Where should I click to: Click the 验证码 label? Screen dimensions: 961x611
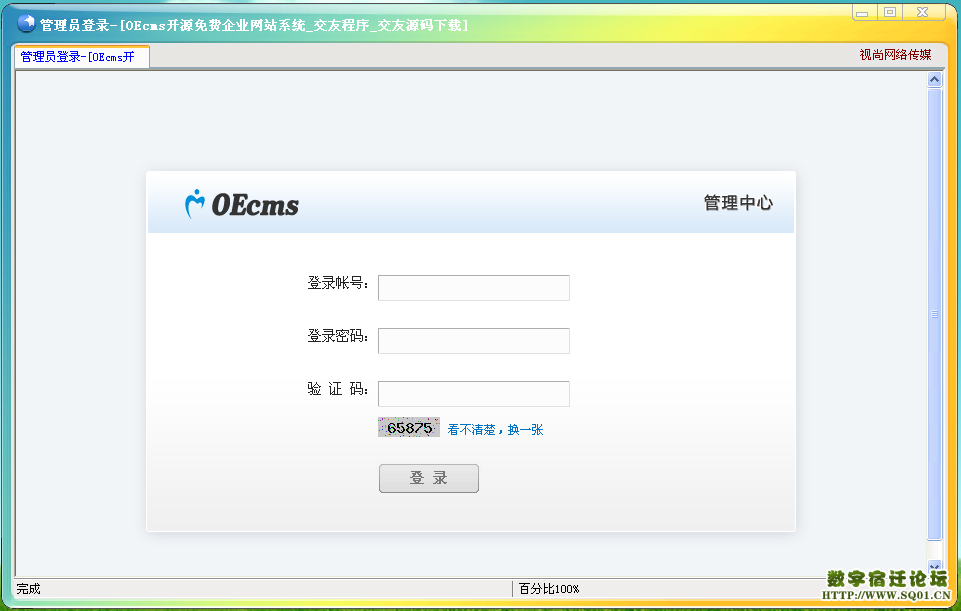click(338, 389)
